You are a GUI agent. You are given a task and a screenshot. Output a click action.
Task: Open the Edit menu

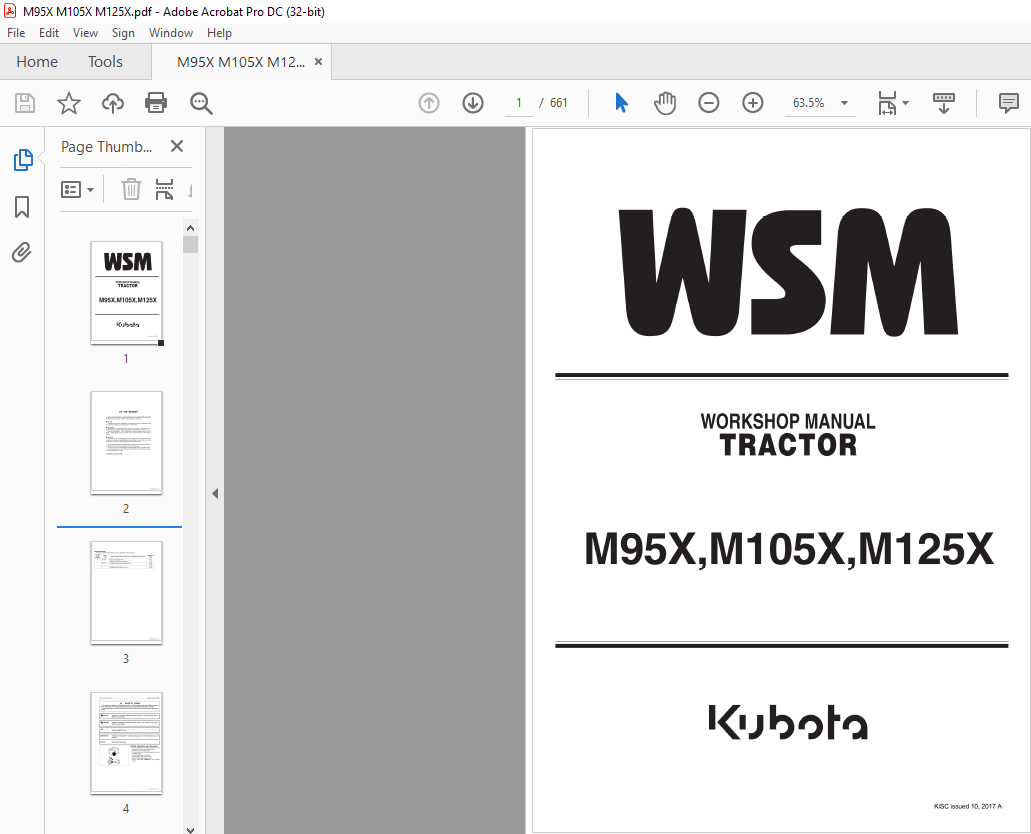[49, 33]
